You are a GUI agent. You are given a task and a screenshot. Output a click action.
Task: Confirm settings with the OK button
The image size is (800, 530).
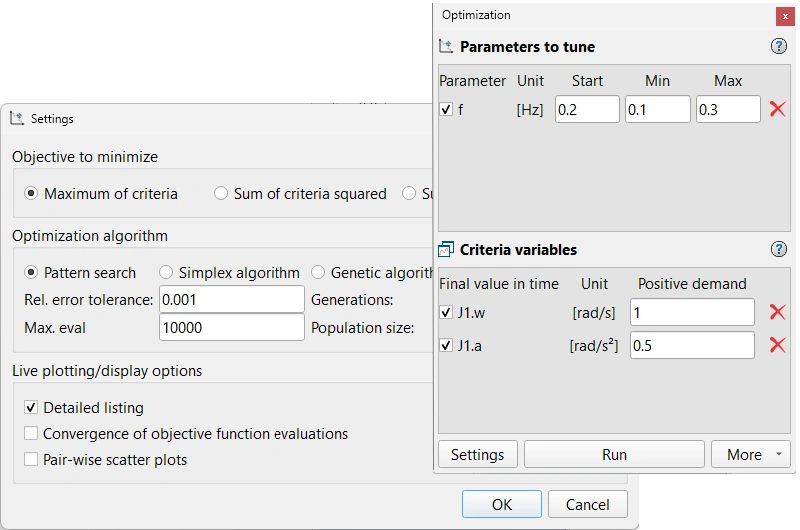[x=501, y=505]
